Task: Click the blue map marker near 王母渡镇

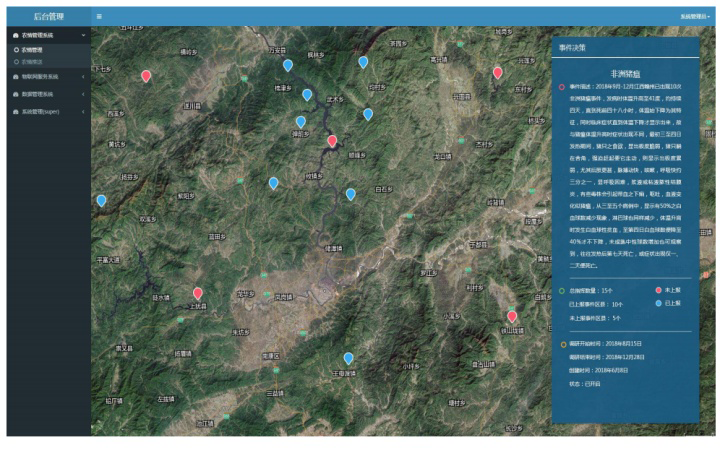Action: (x=348, y=358)
